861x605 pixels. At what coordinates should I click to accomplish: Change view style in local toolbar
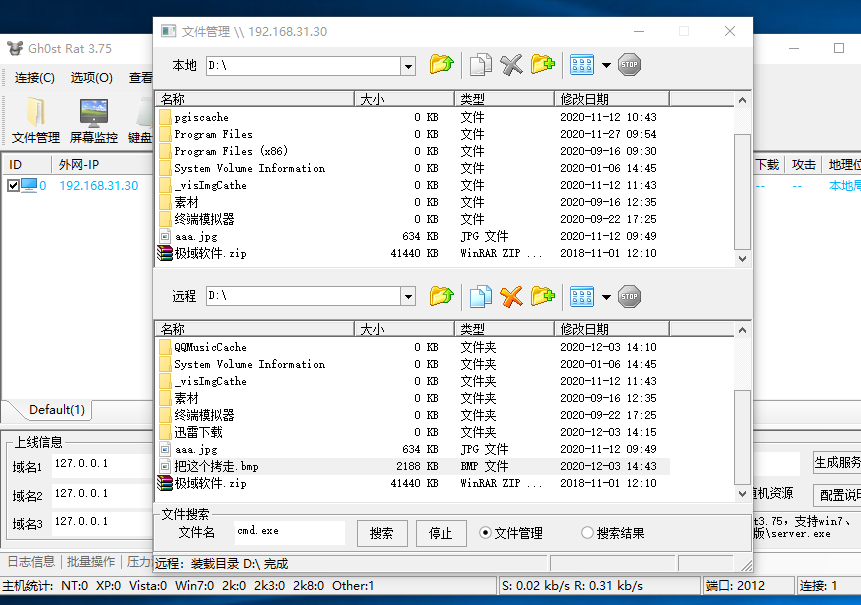(x=582, y=65)
